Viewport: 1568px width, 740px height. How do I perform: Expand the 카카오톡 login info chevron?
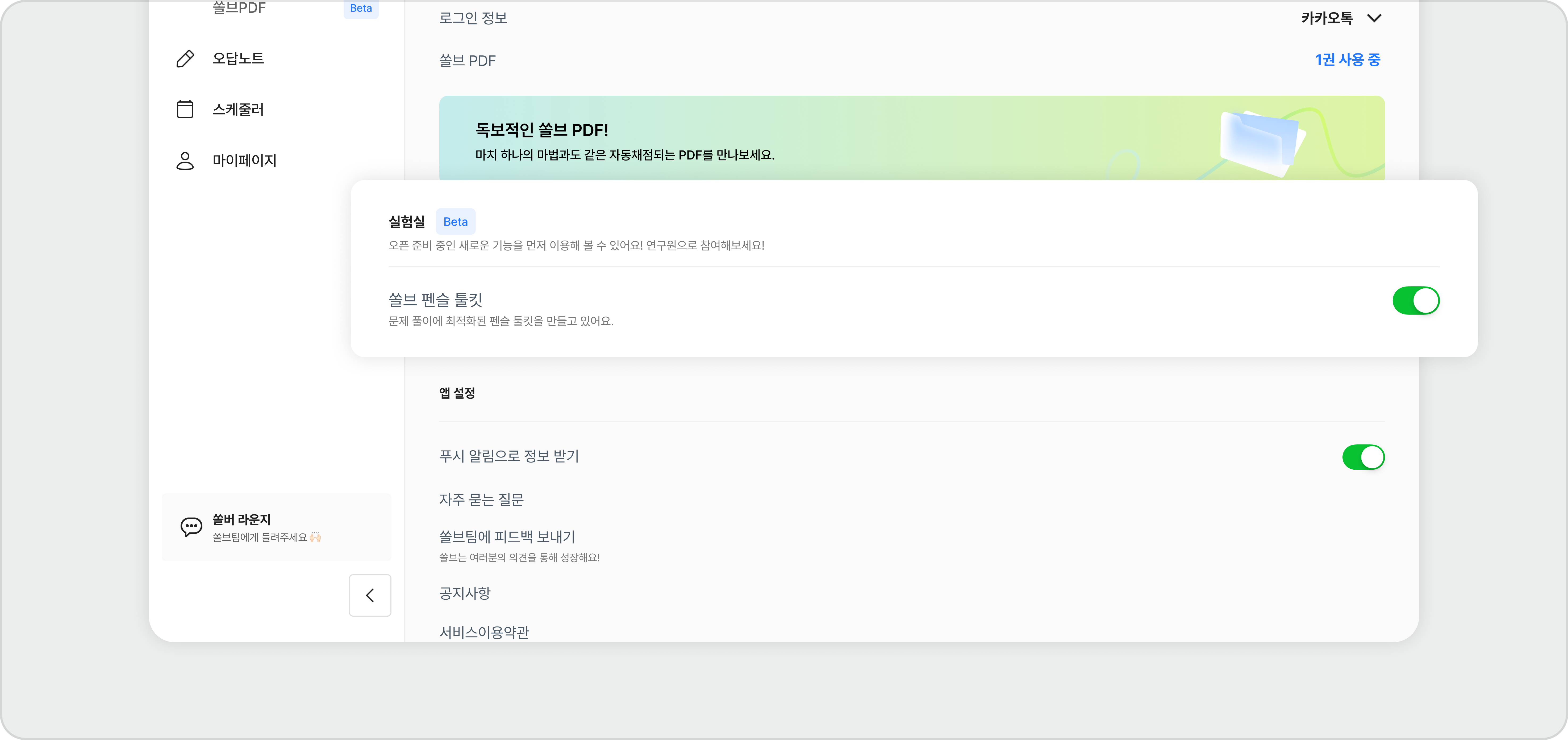point(1374,18)
